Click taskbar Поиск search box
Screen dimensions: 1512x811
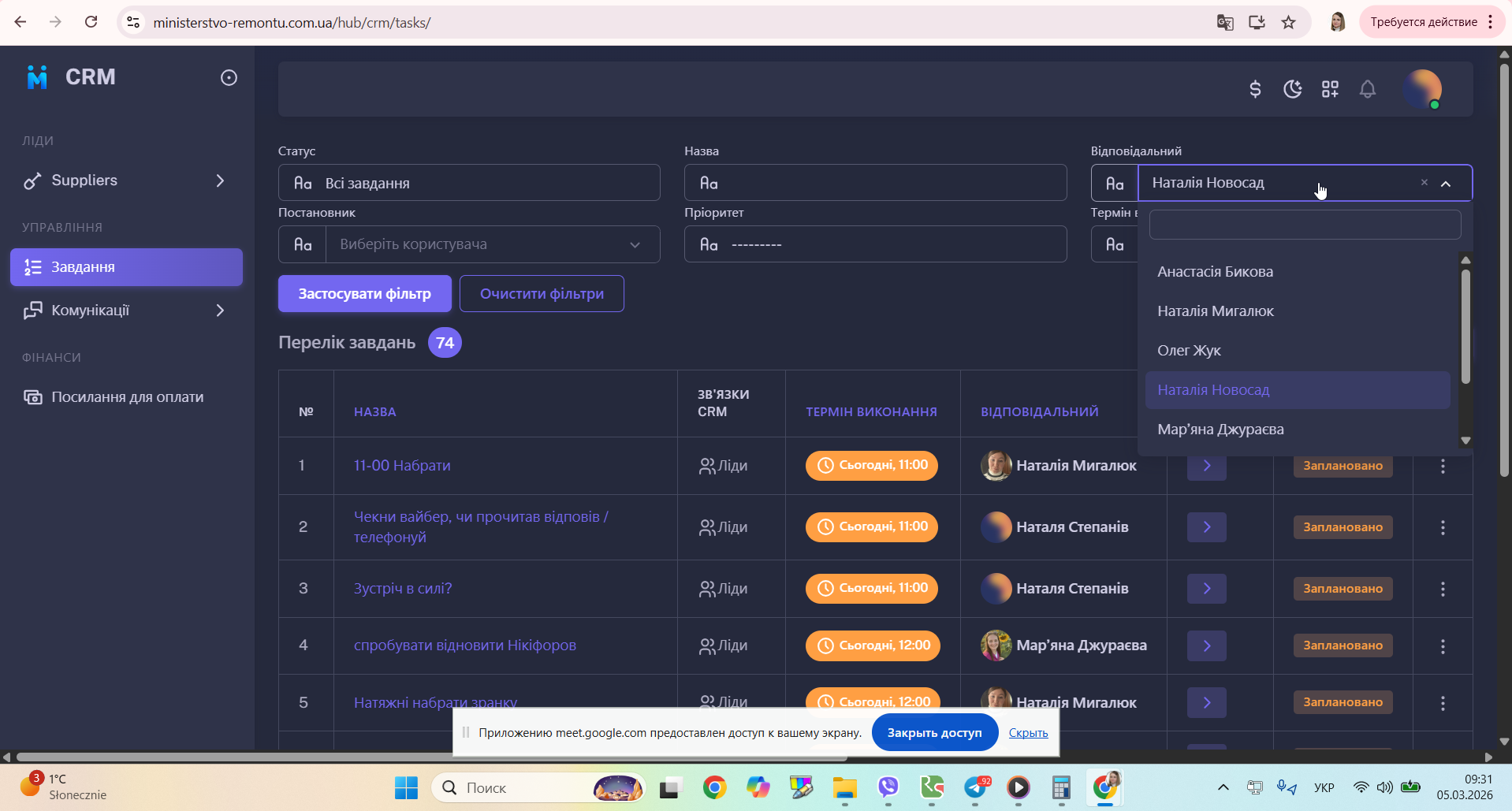(538, 787)
